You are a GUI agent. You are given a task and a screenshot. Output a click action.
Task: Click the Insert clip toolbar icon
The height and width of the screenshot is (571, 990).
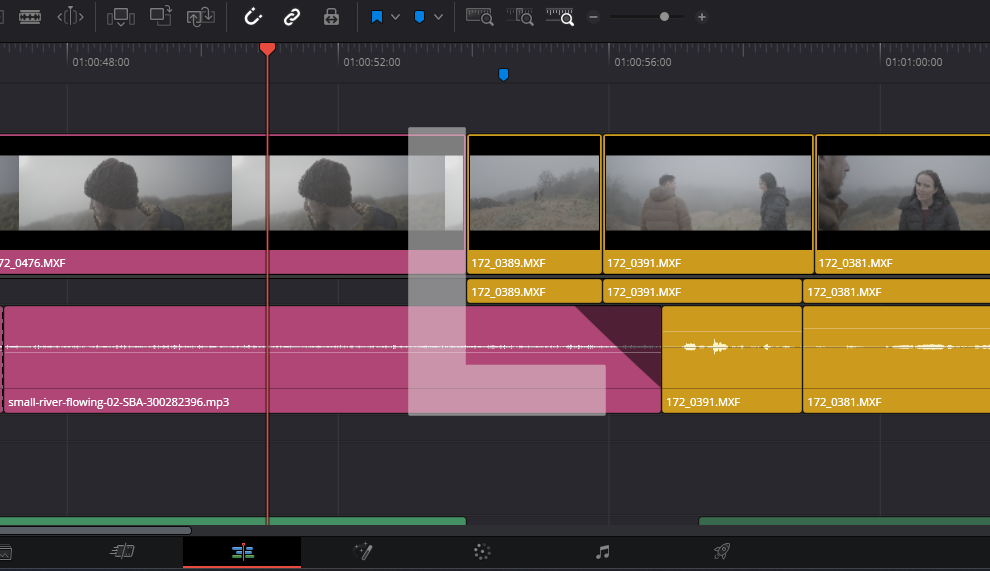pos(121,17)
